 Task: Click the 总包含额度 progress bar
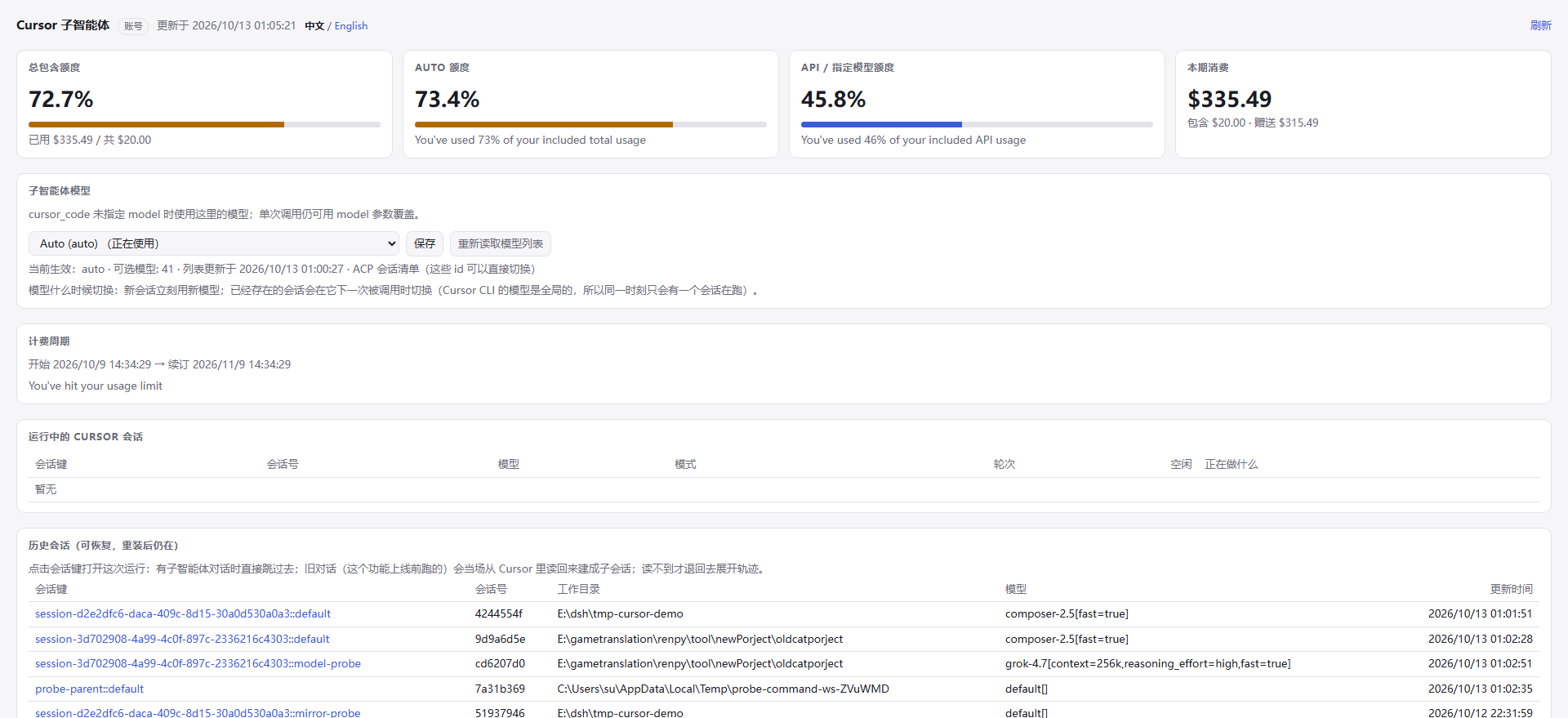point(204,124)
